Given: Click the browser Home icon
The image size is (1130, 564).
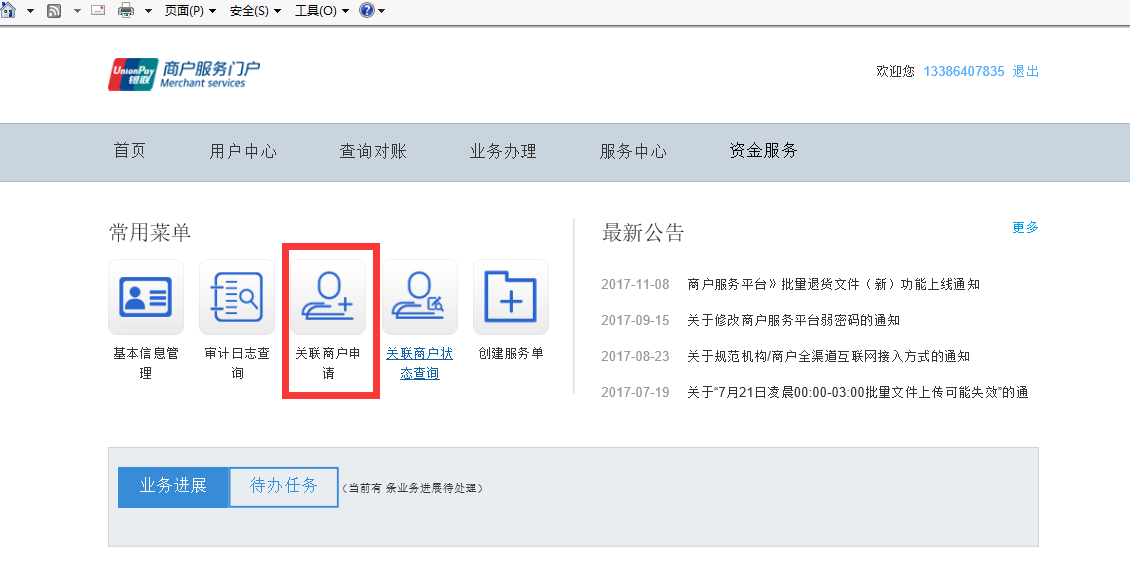Looking at the screenshot, I should pos(8,10).
